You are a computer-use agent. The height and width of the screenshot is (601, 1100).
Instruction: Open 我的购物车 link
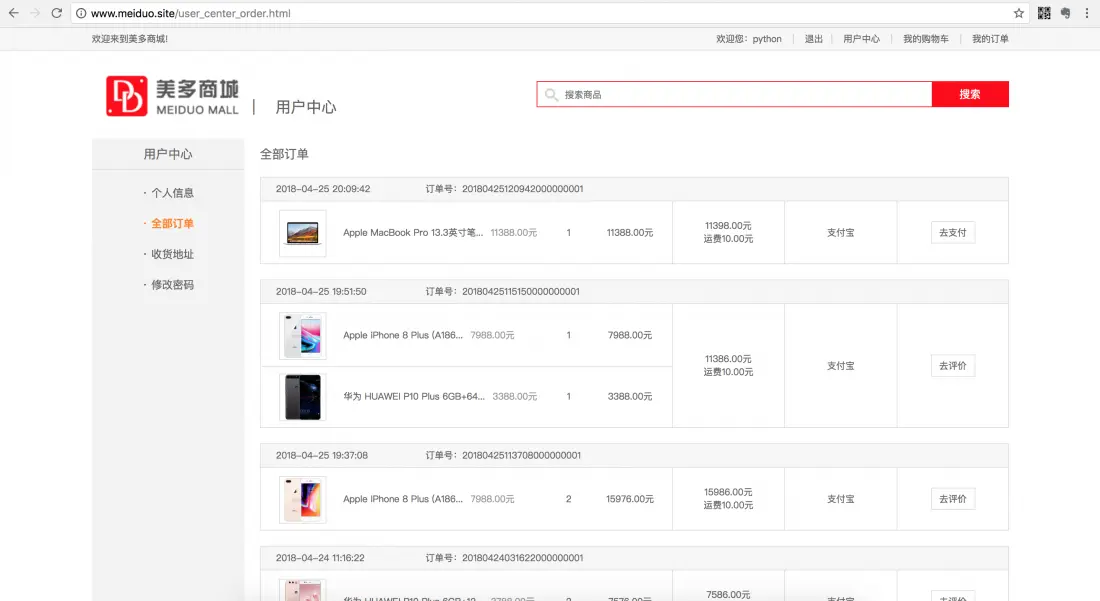(926, 39)
